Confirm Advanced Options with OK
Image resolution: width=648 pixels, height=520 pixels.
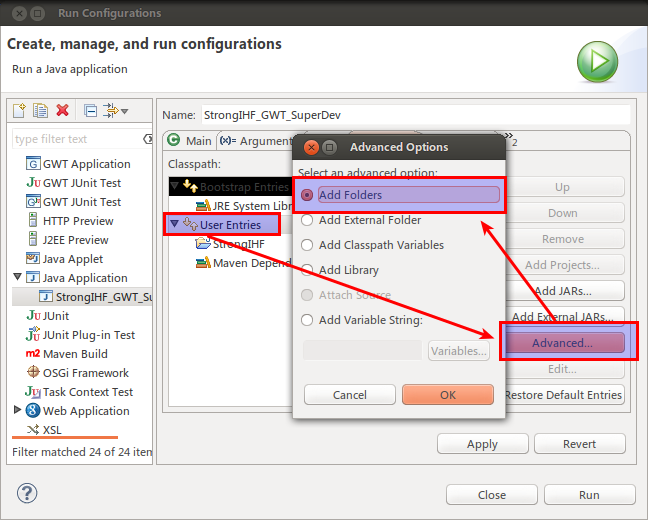(x=448, y=395)
